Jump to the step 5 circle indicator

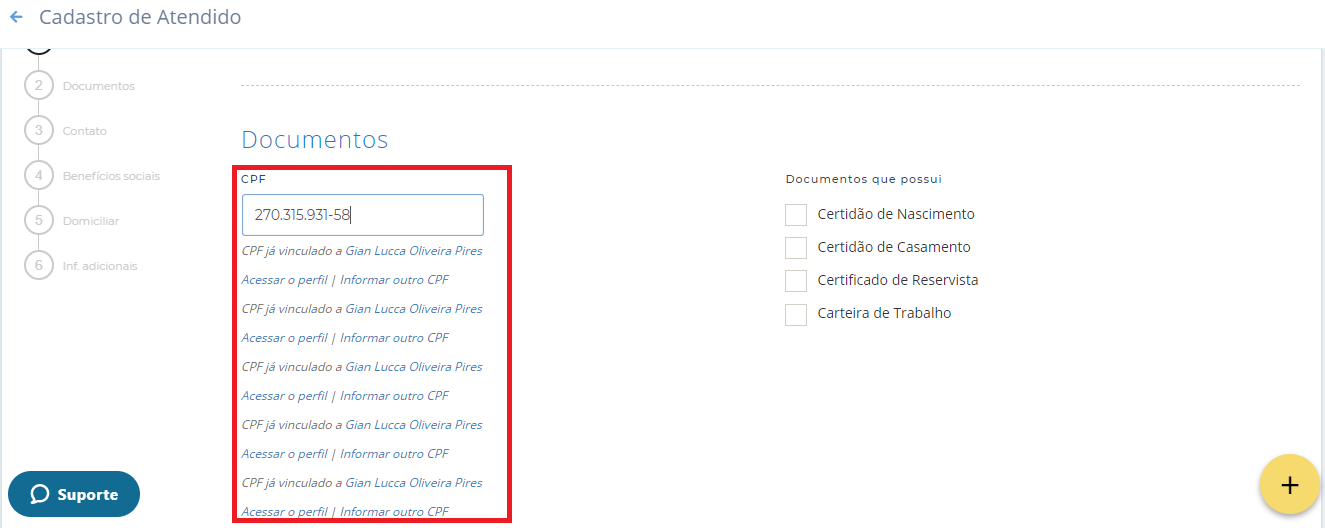click(x=39, y=221)
